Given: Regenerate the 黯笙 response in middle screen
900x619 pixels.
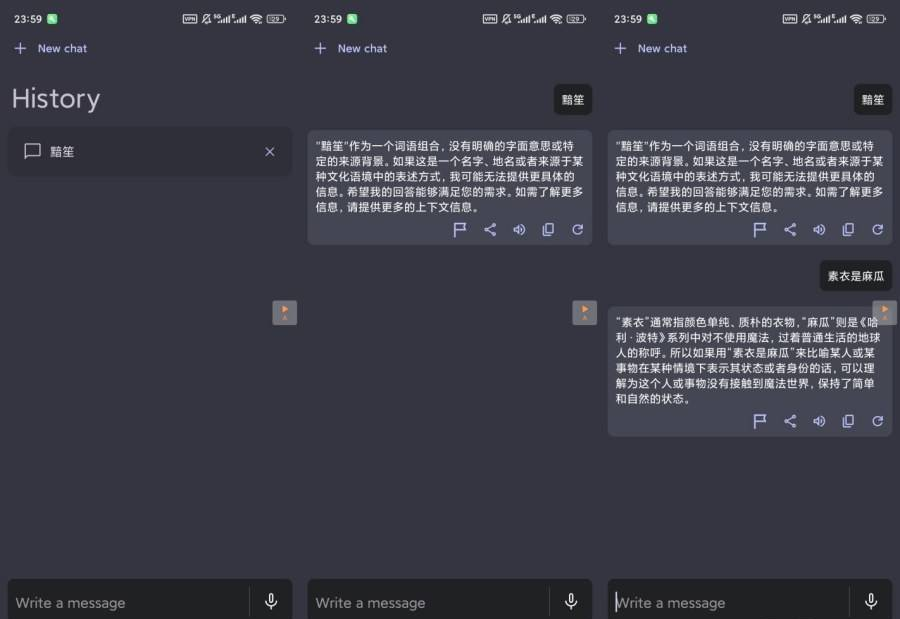Looking at the screenshot, I should click(577, 230).
